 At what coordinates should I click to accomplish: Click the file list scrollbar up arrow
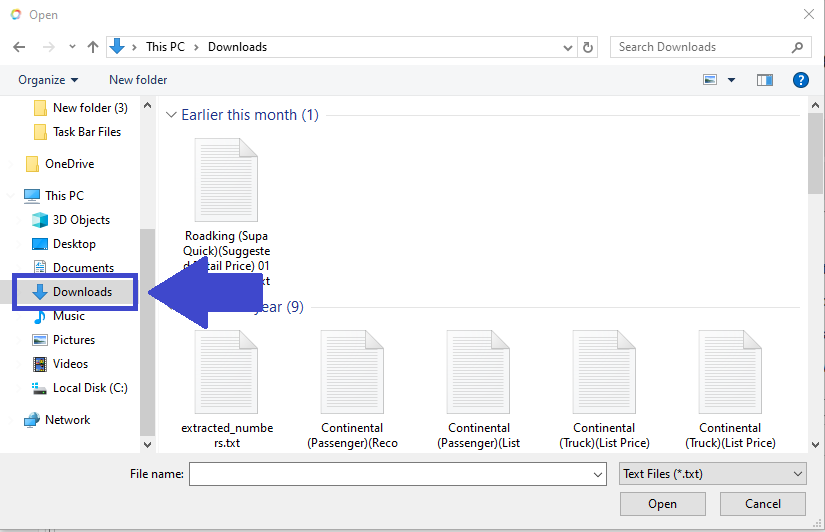(816, 105)
